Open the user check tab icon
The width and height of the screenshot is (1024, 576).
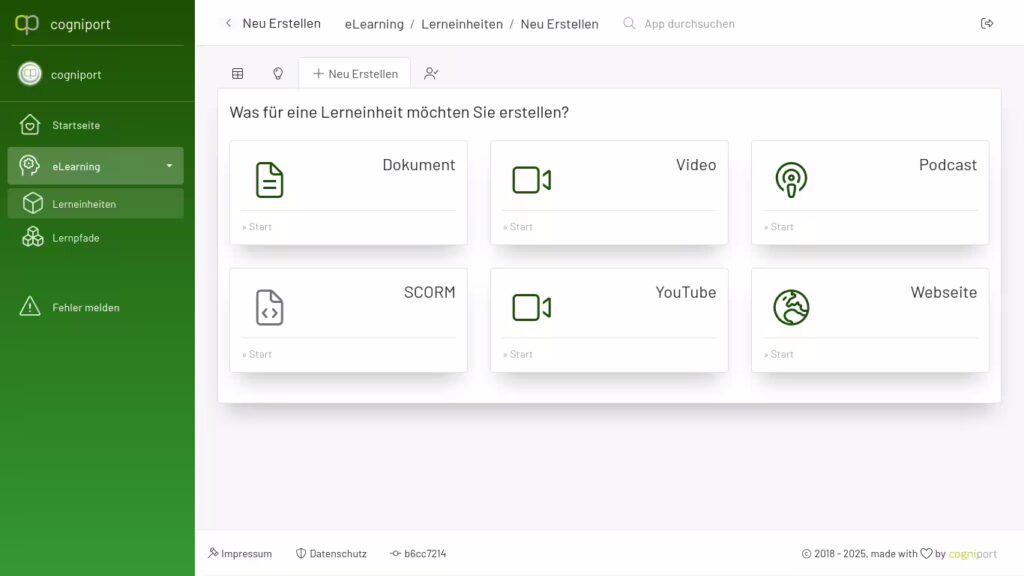(431, 73)
